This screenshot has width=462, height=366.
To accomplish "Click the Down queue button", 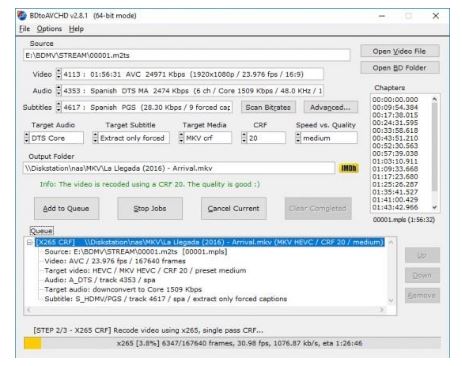I will [x=422, y=275].
